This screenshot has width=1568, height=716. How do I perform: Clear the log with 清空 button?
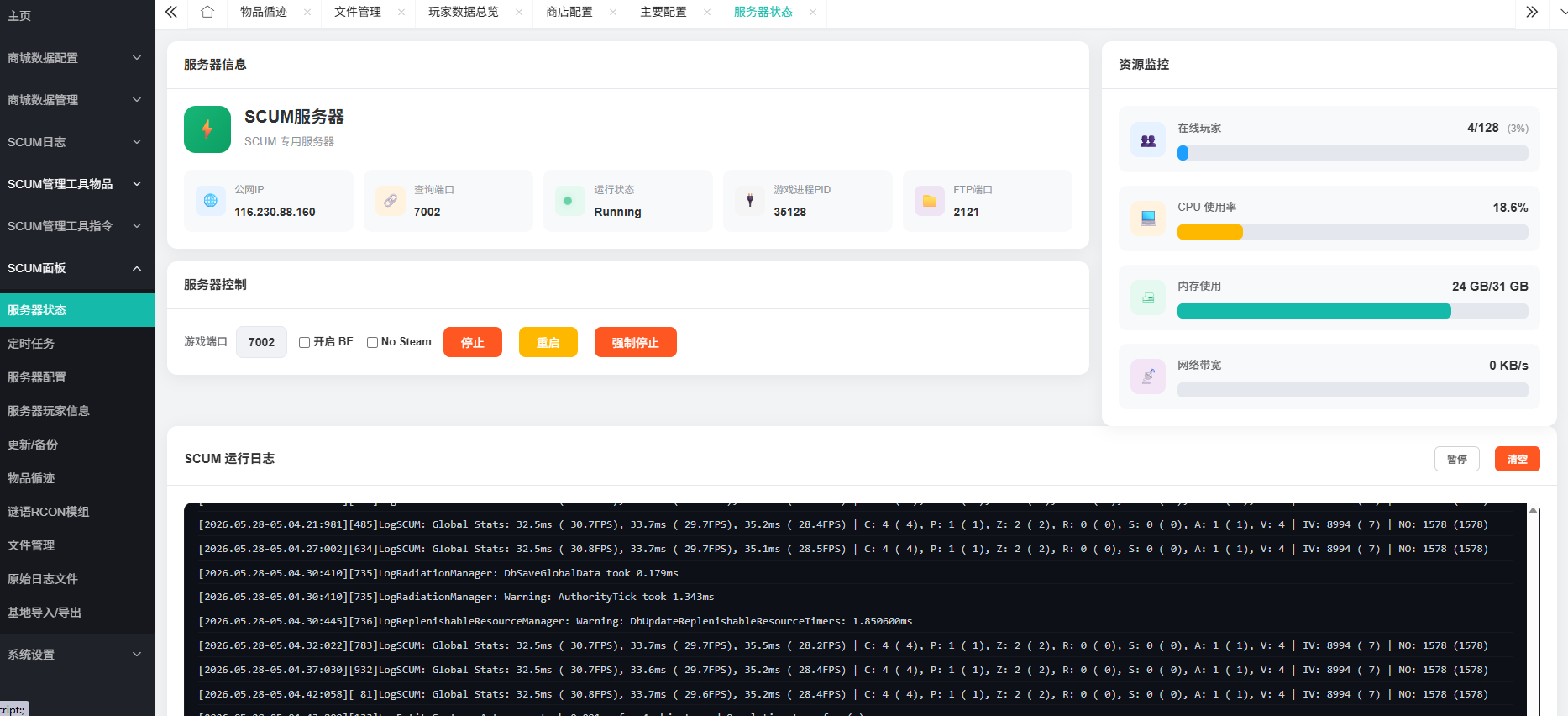(1518, 459)
